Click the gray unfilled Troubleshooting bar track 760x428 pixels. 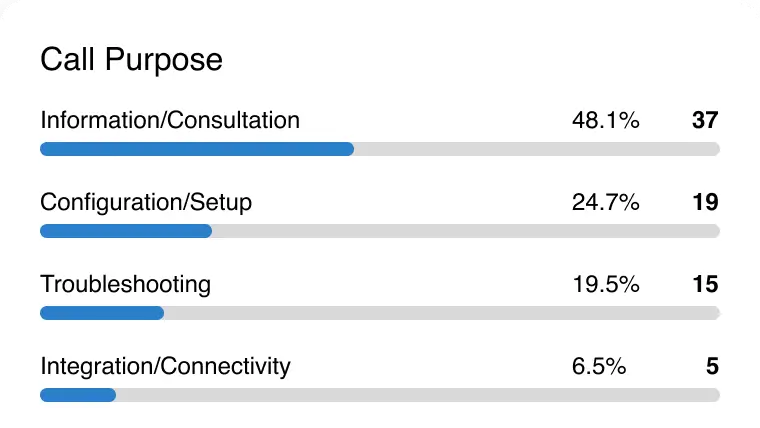(442, 313)
